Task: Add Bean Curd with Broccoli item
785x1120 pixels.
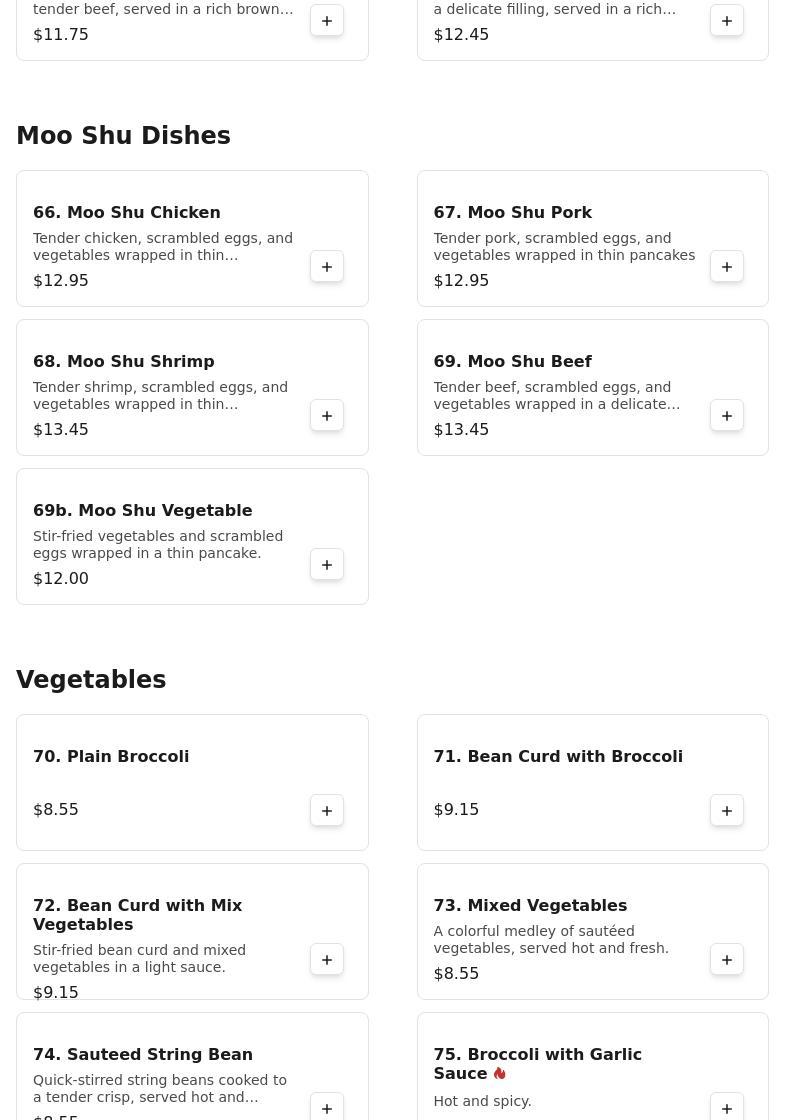Action: 727,811
